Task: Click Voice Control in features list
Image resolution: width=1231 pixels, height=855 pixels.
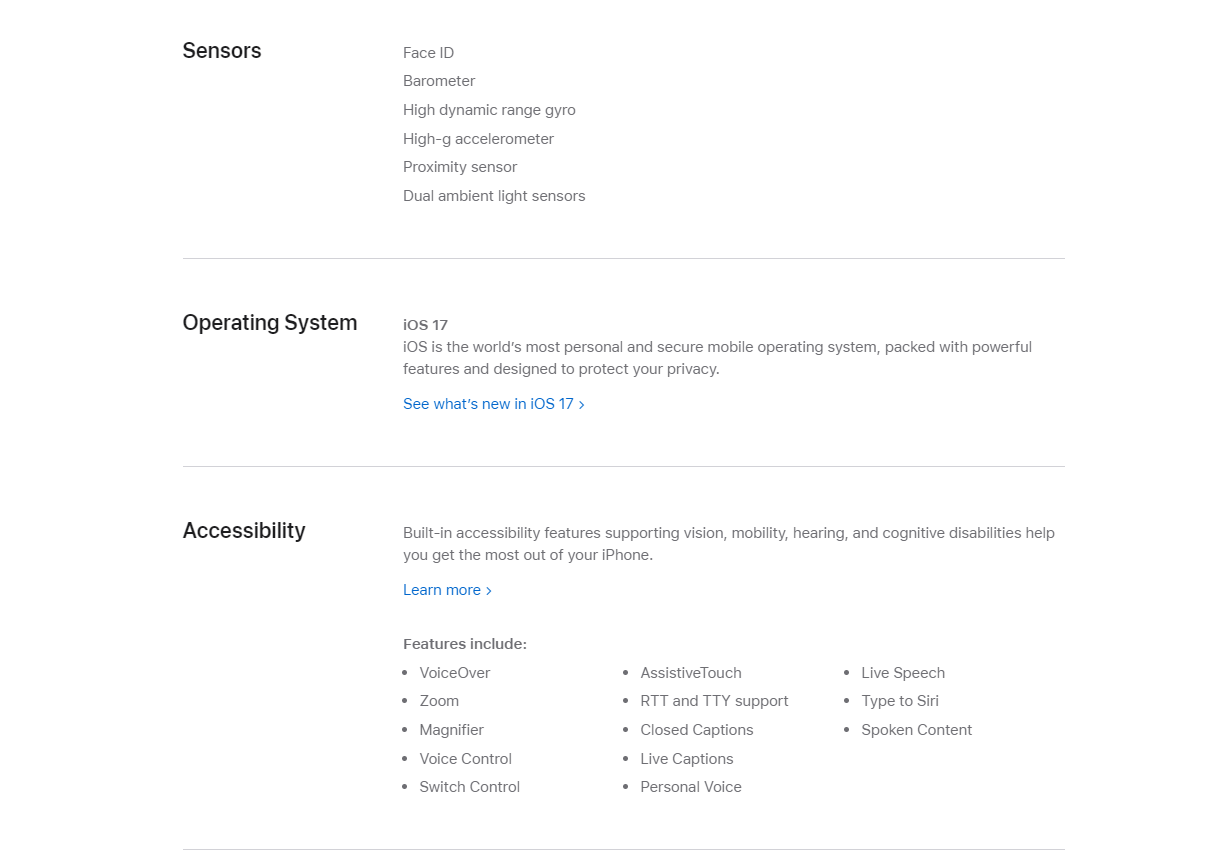Action: [x=466, y=759]
